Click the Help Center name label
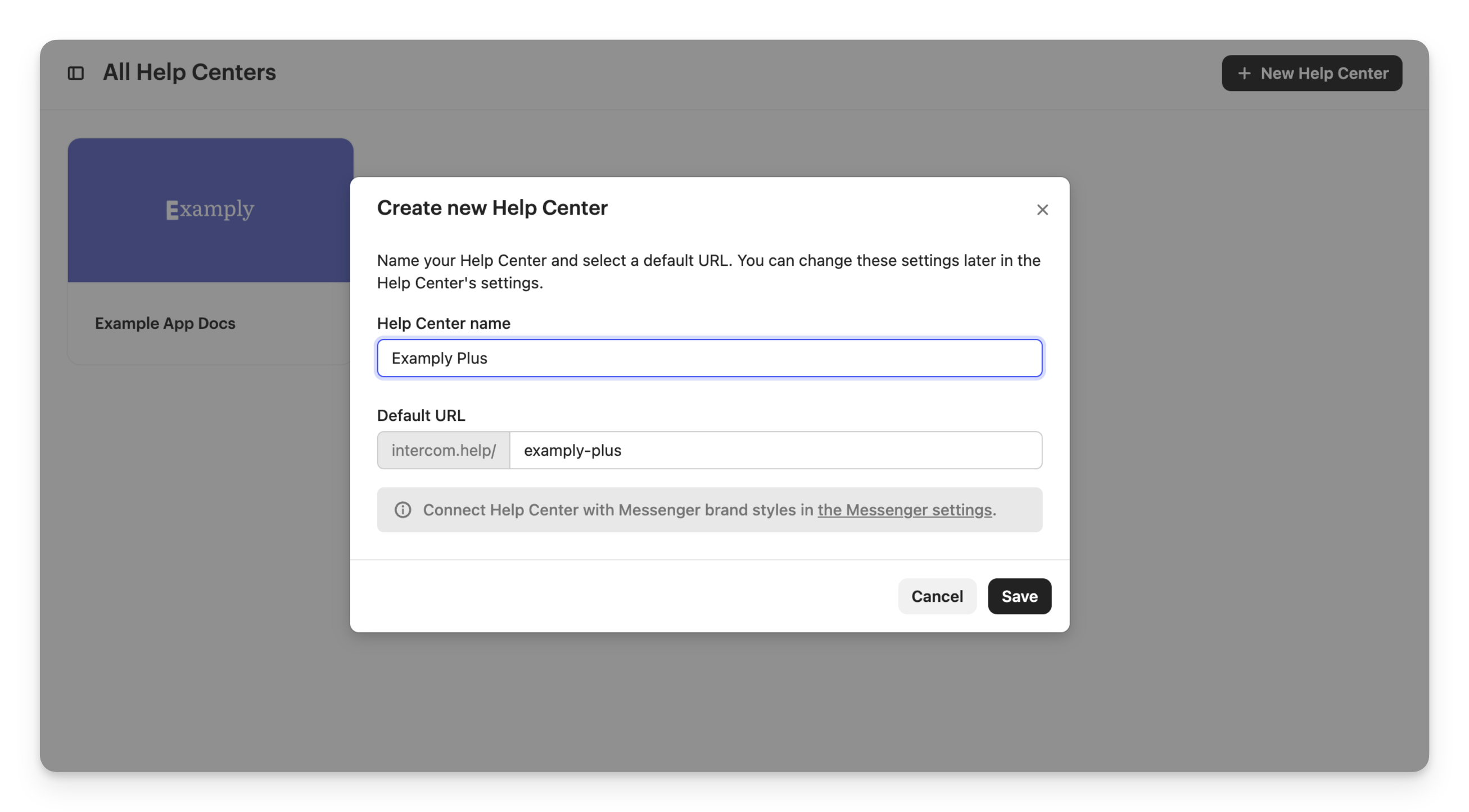This screenshot has width=1469, height=812. pos(443,323)
